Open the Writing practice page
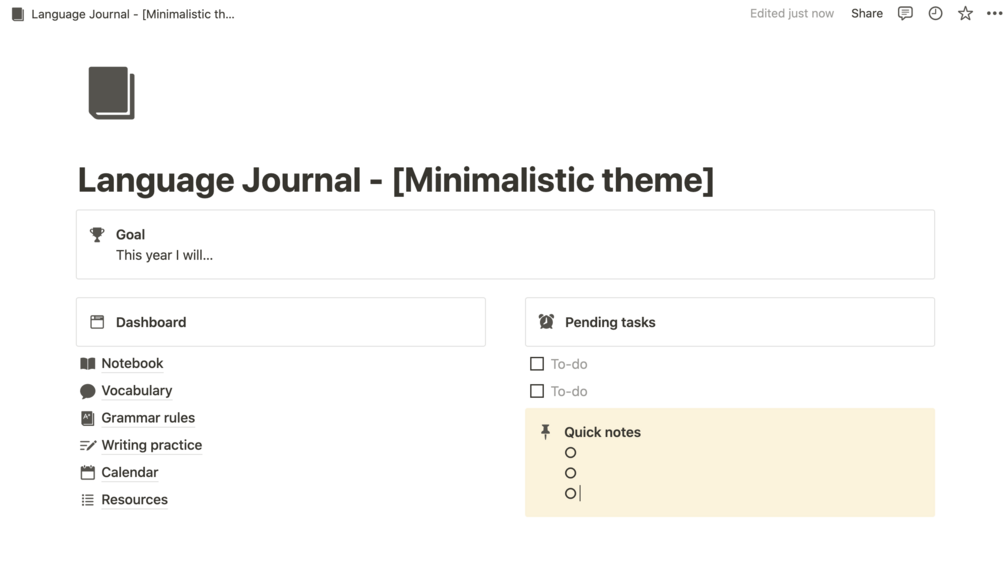This screenshot has height=569, width=1005. (151, 445)
